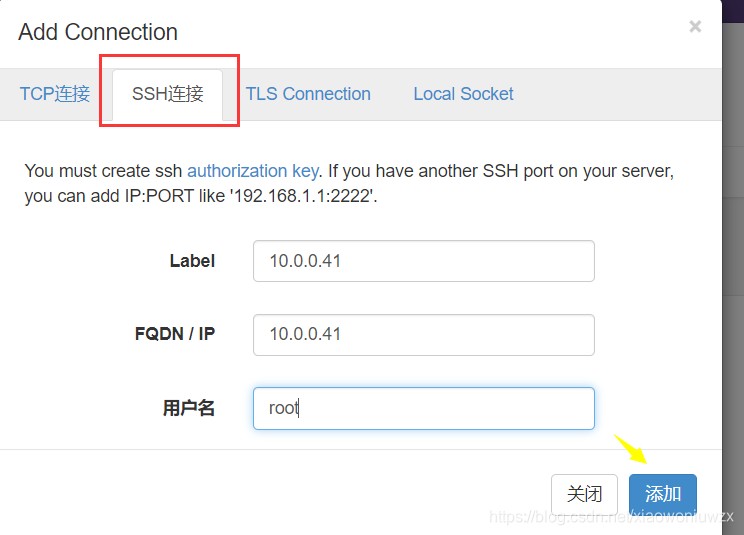Click the FQDN / IP field caption
Screen dimensions: 744x535
click(x=175, y=334)
